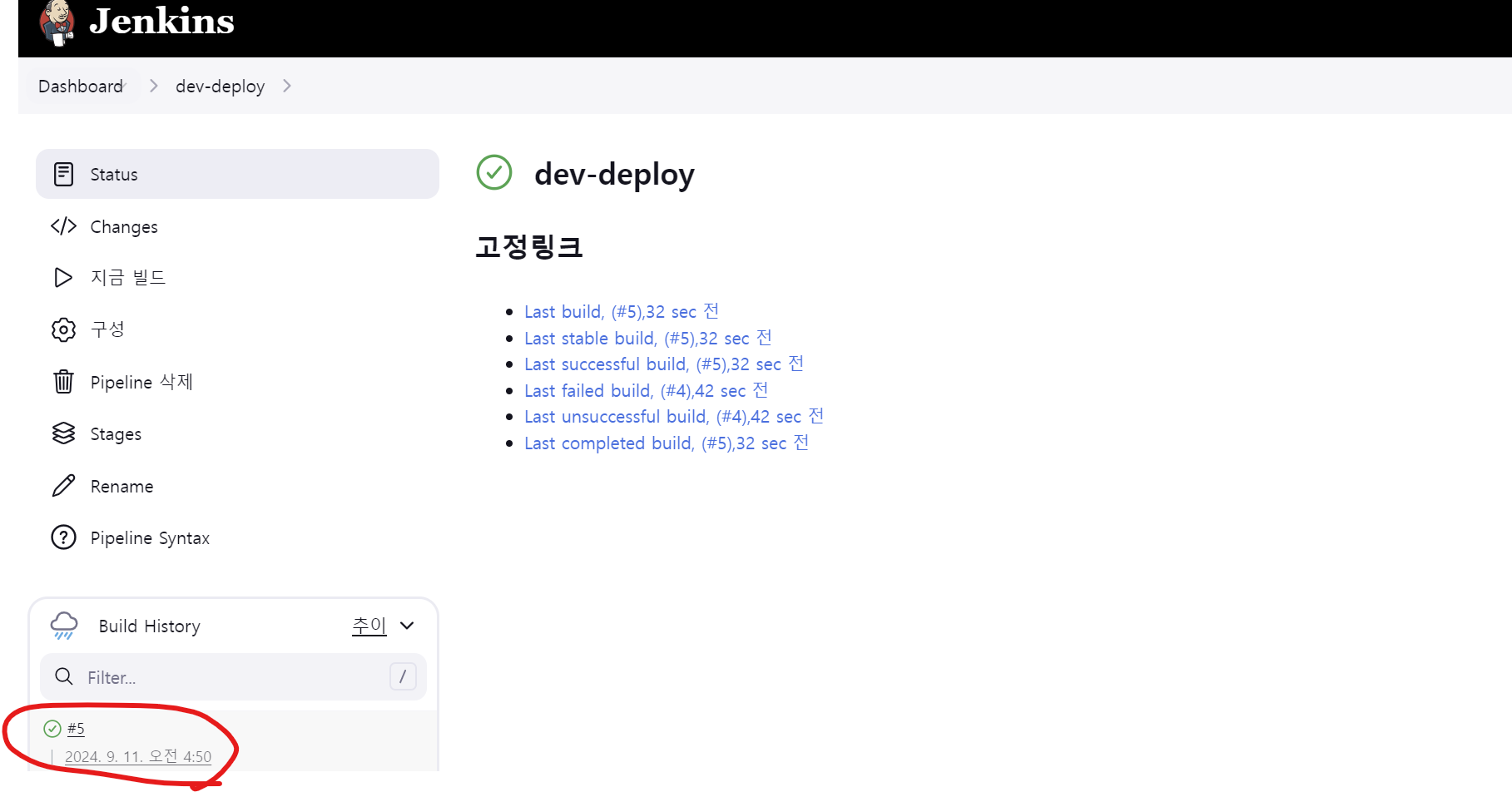Expand the Dashboard breadcrumb chevron
Viewport: 1512px width, 792px height.
coord(153,86)
